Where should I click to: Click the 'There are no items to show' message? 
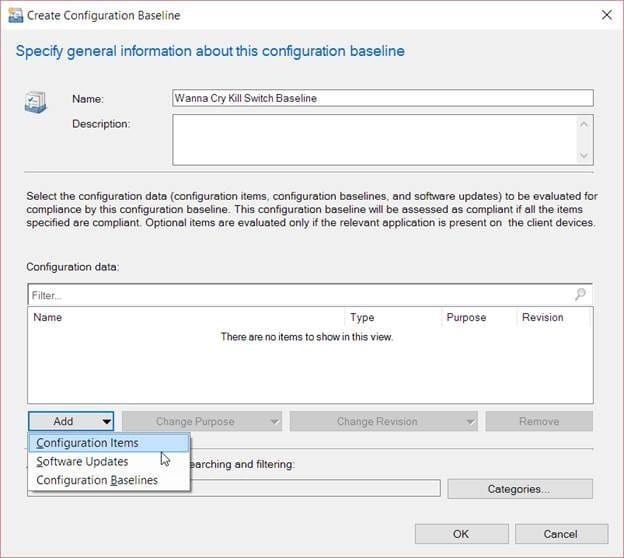307,337
